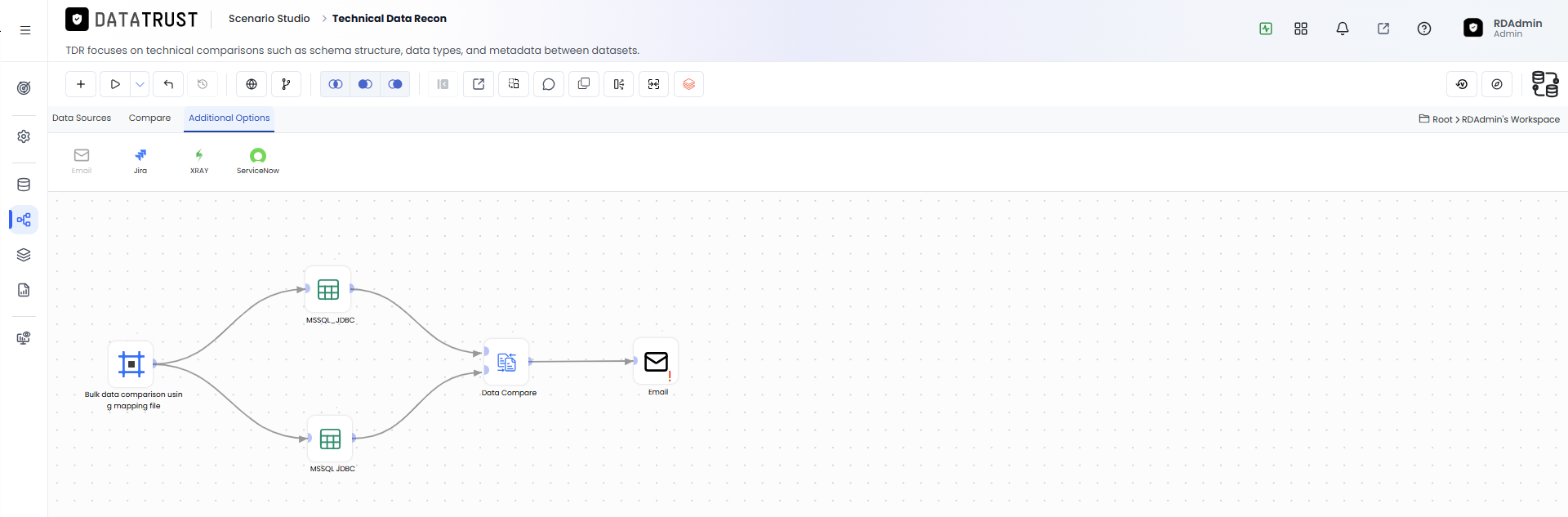Click Root RDAdmin's Workspace folder path

coord(1490,119)
